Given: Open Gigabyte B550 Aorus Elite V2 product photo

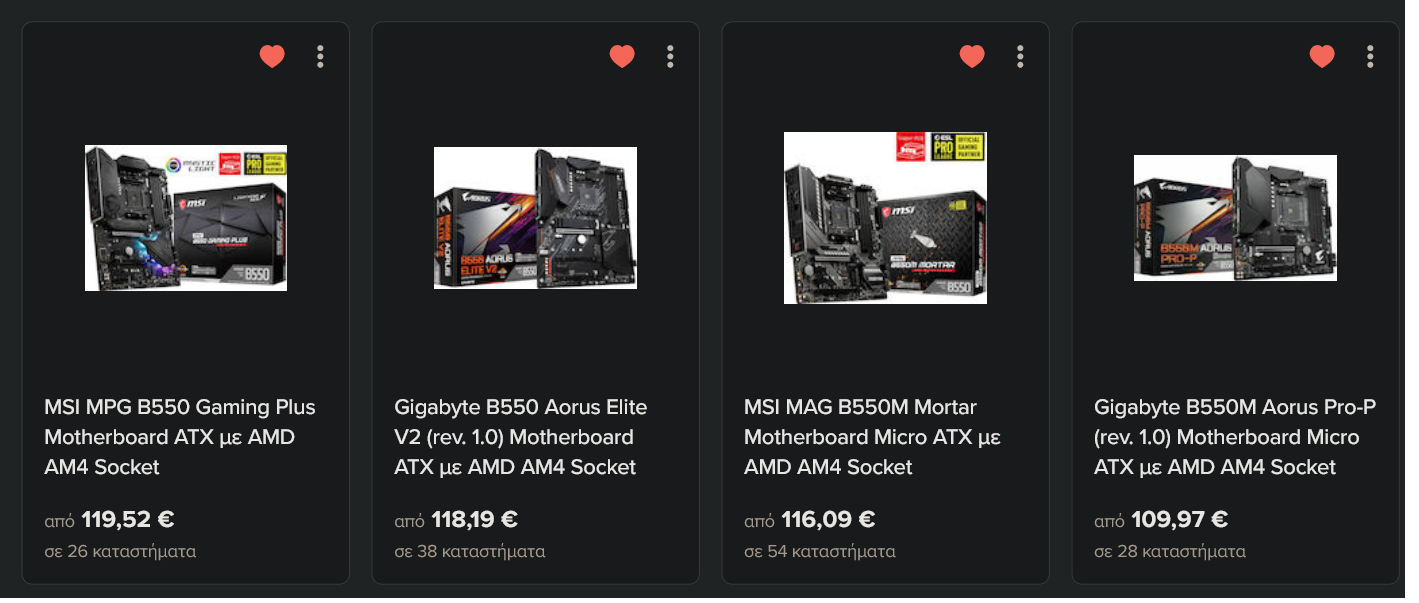Looking at the screenshot, I should 535,218.
